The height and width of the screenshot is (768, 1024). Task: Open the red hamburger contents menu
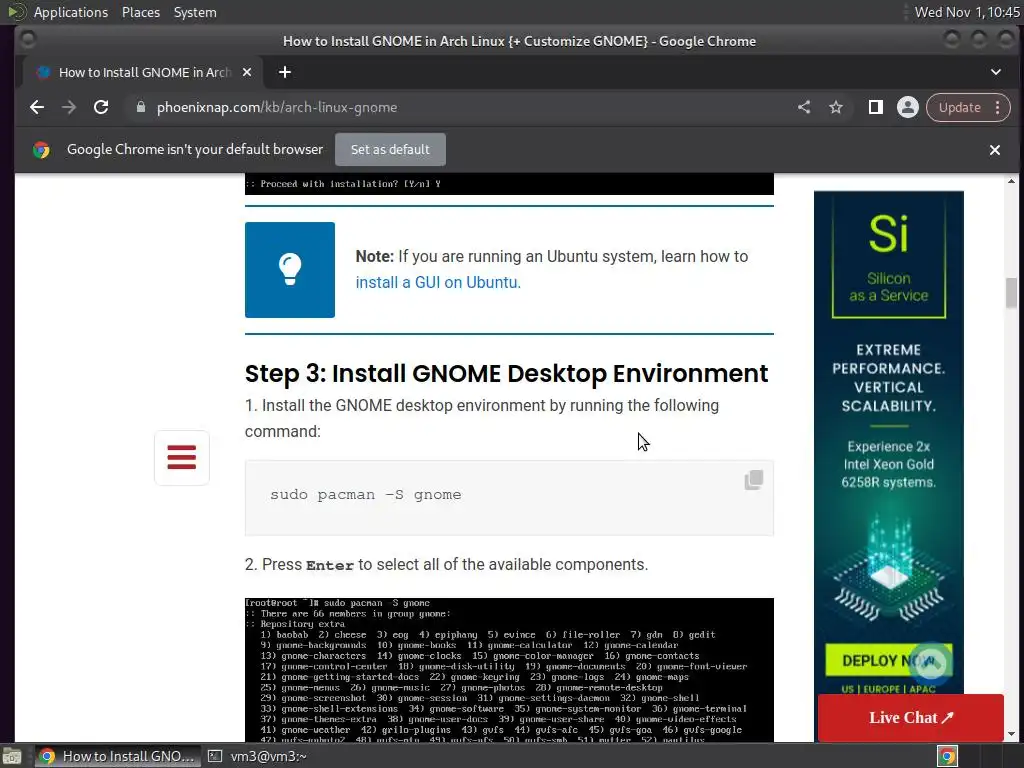[182, 457]
